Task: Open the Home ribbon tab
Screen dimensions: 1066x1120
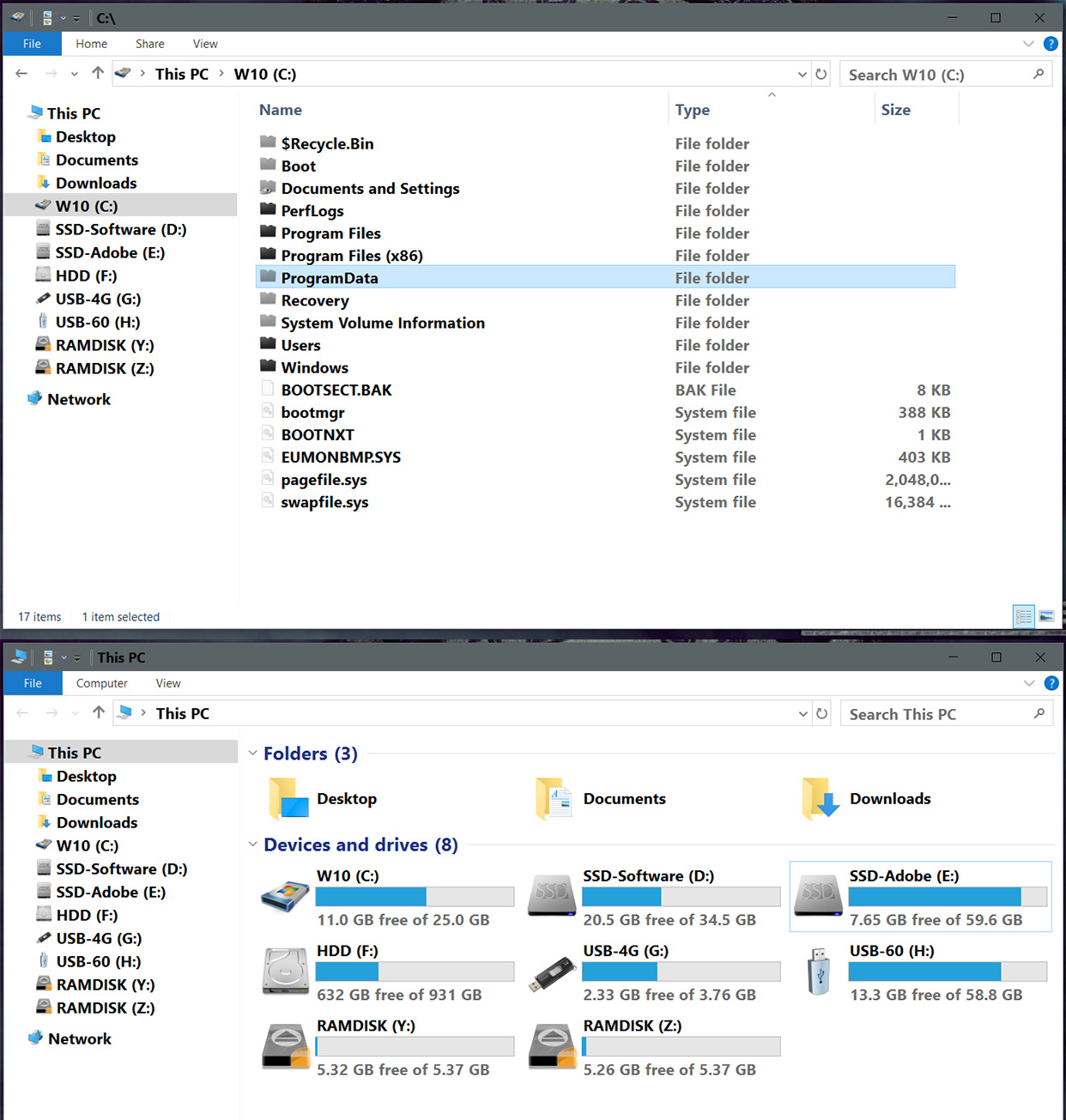Action: 91,44
